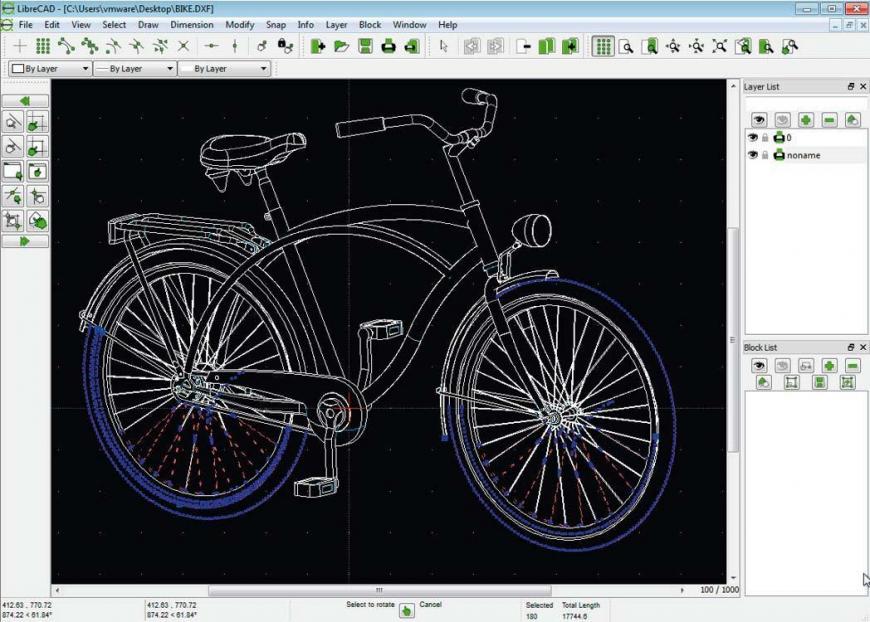Screen dimensions: 870x622
Task: Remove layer with minus icon
Action: pos(829,119)
